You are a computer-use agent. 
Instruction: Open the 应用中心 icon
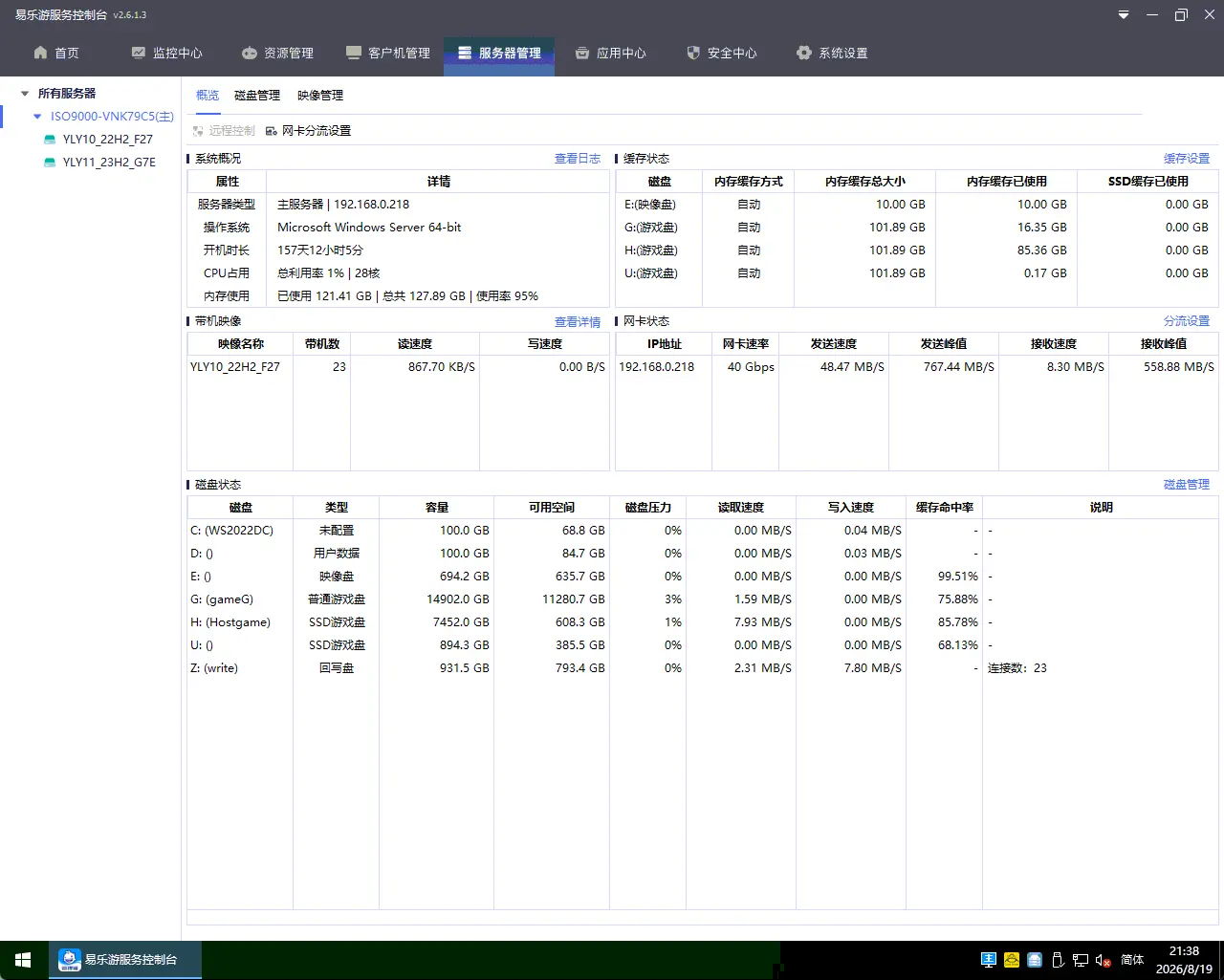click(x=582, y=53)
